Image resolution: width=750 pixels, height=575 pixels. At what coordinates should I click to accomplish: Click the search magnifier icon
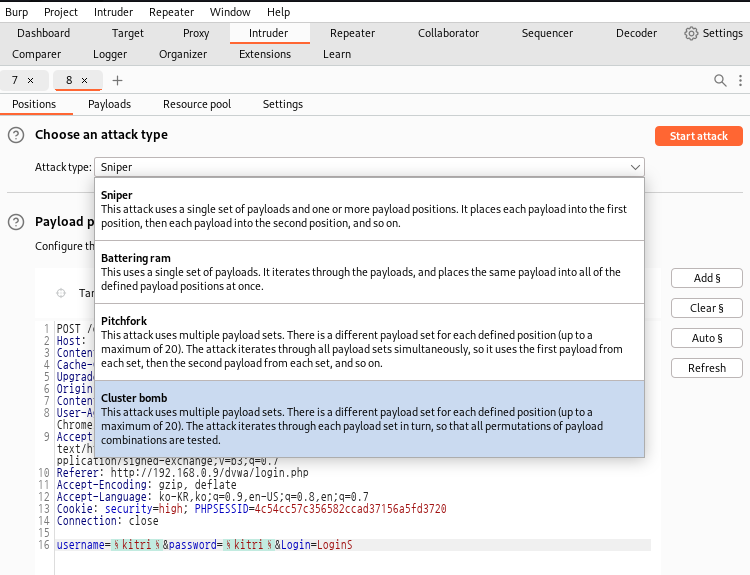720,80
